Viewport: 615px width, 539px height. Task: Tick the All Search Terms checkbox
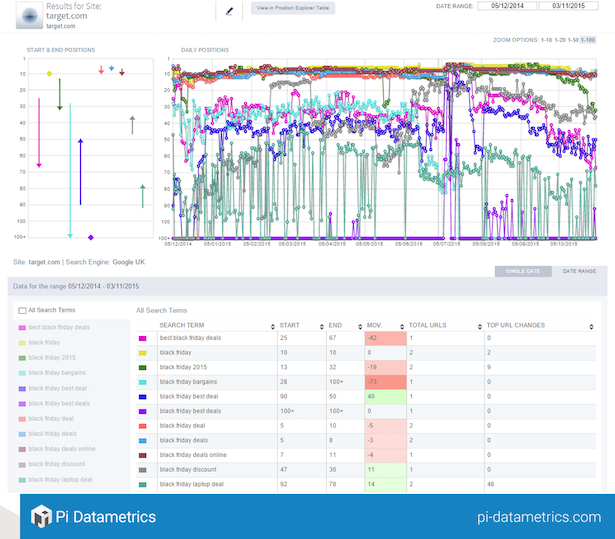pyautogui.click(x=23, y=311)
